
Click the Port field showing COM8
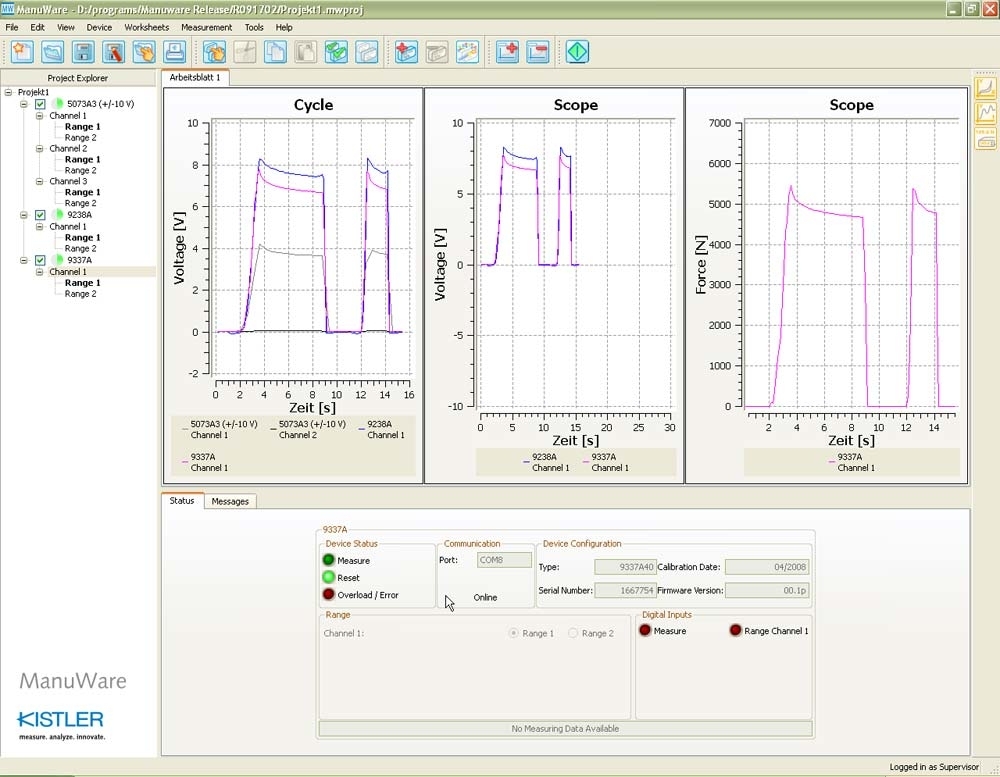coord(504,560)
